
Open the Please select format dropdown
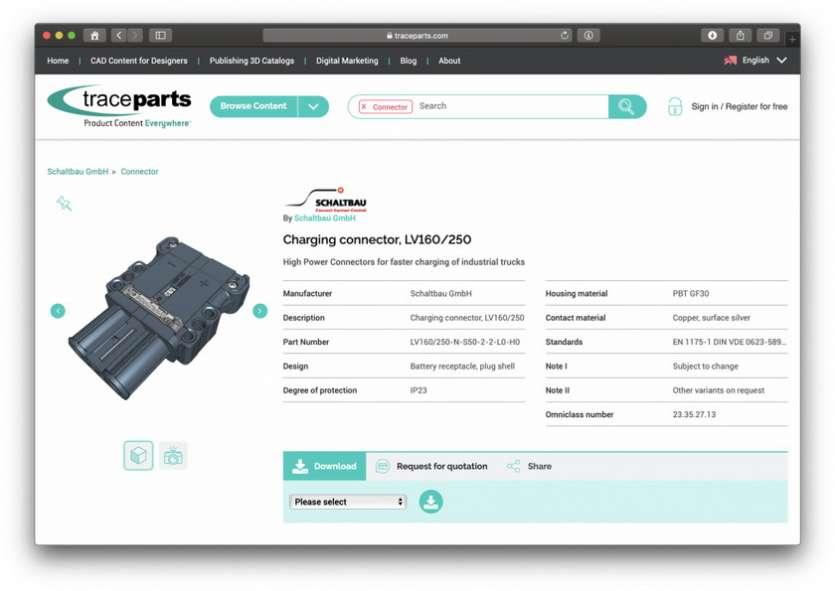[x=348, y=502]
